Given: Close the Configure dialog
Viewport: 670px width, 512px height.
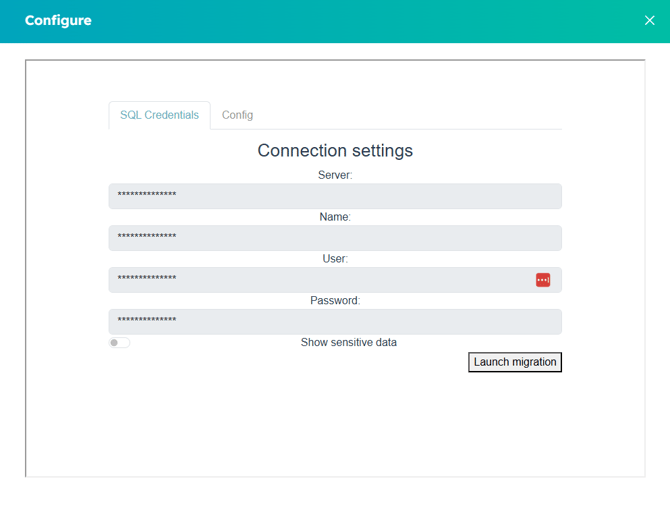Looking at the screenshot, I should [649, 20].
